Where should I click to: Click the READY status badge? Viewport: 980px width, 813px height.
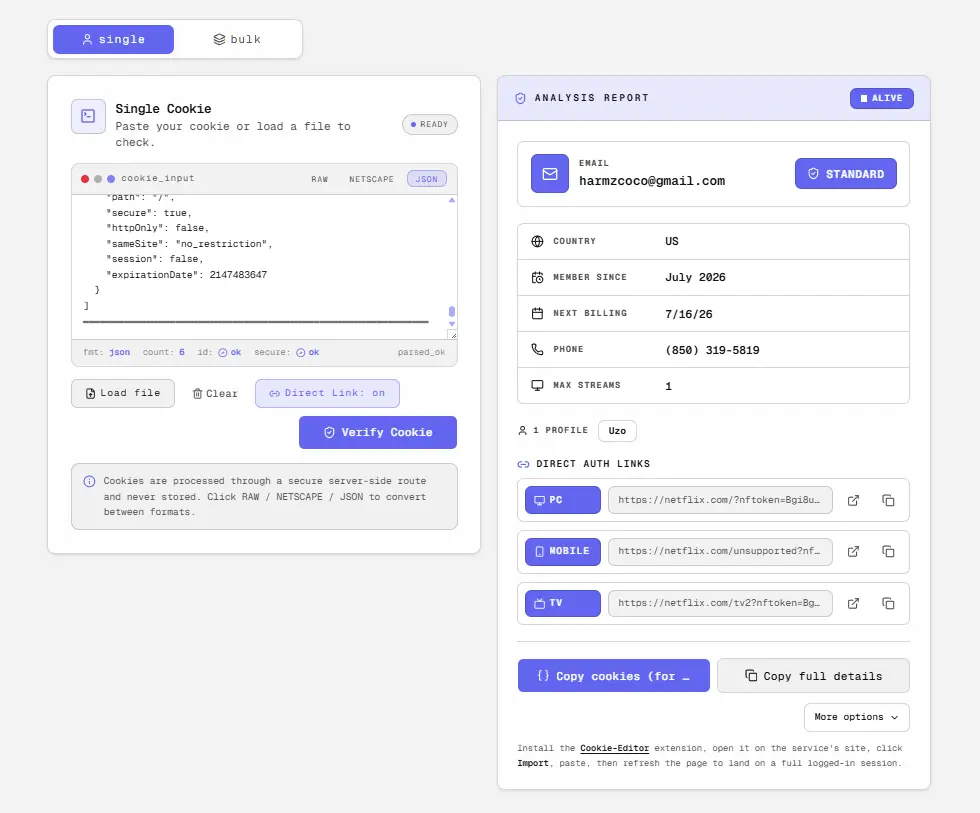click(x=429, y=124)
